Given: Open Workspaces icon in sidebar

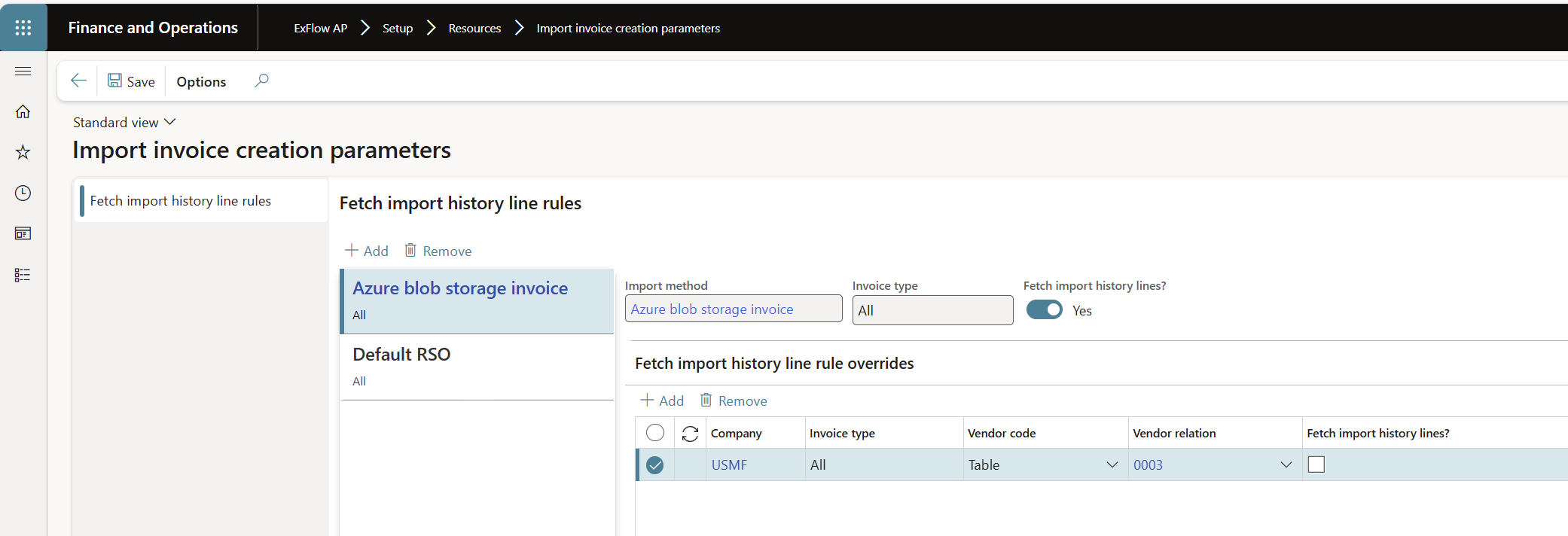Looking at the screenshot, I should click(x=23, y=234).
